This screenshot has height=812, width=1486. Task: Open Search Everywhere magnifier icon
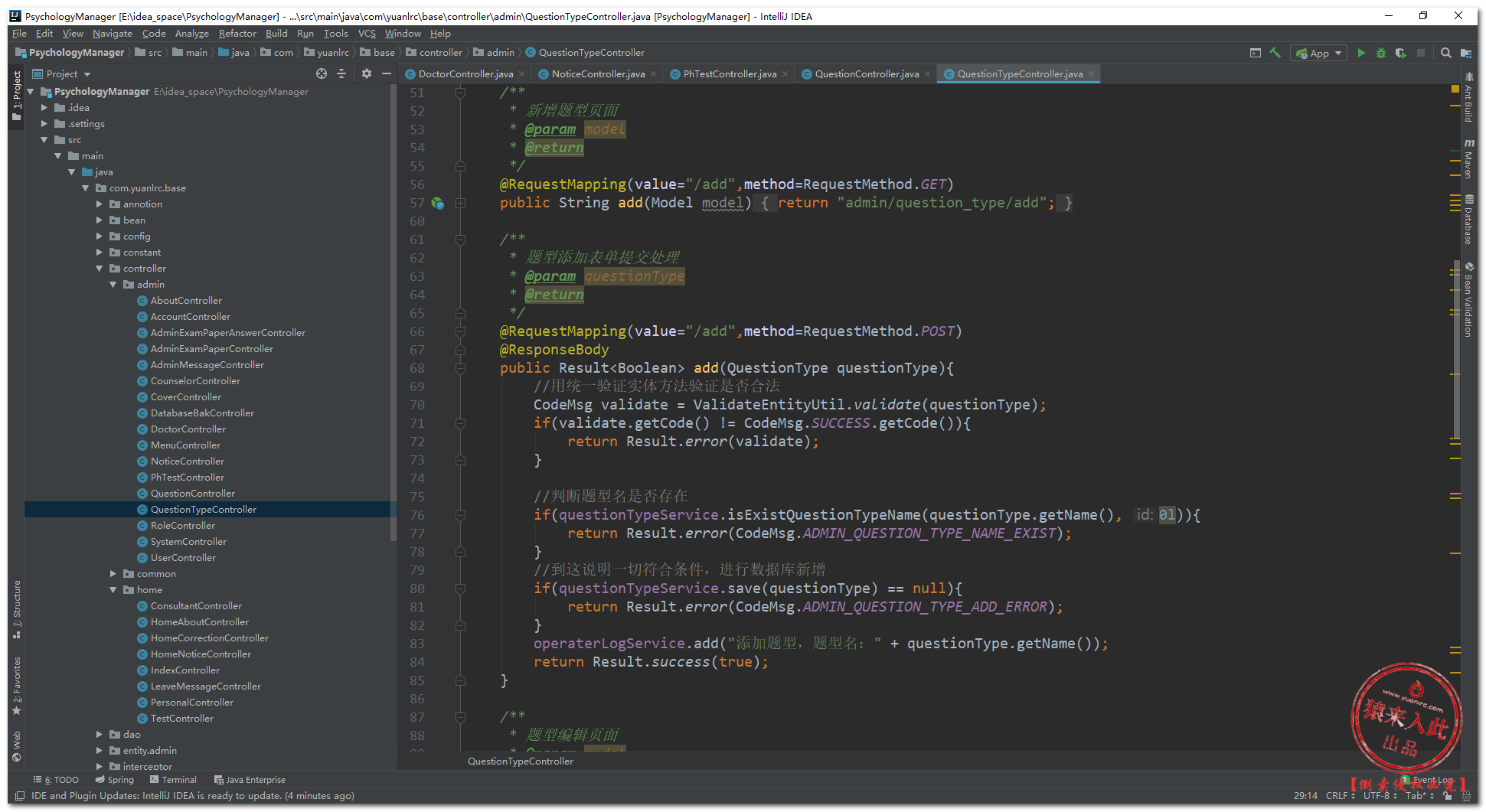tap(1445, 53)
